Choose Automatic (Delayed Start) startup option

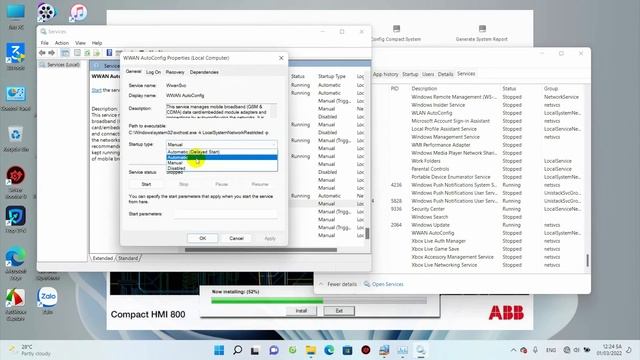pos(222,152)
